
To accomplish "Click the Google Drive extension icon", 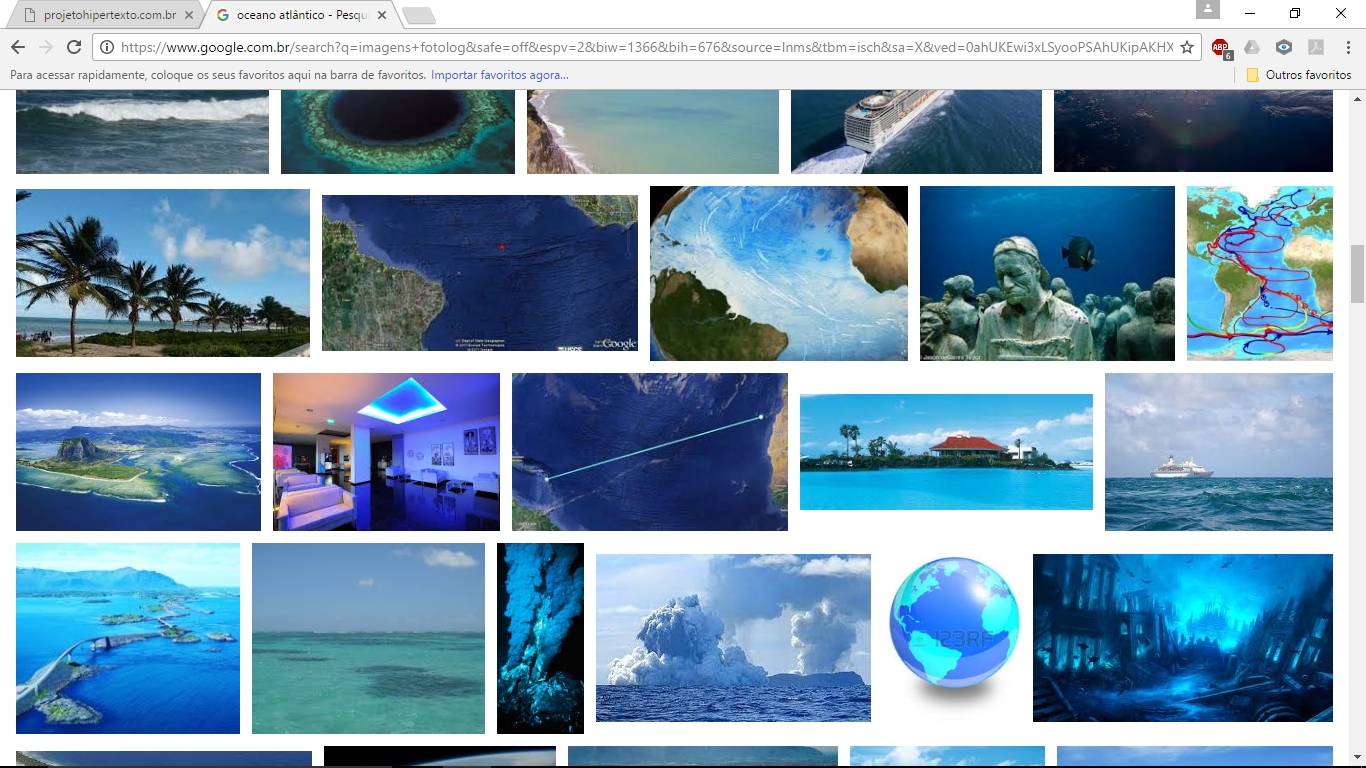I will (1252, 47).
